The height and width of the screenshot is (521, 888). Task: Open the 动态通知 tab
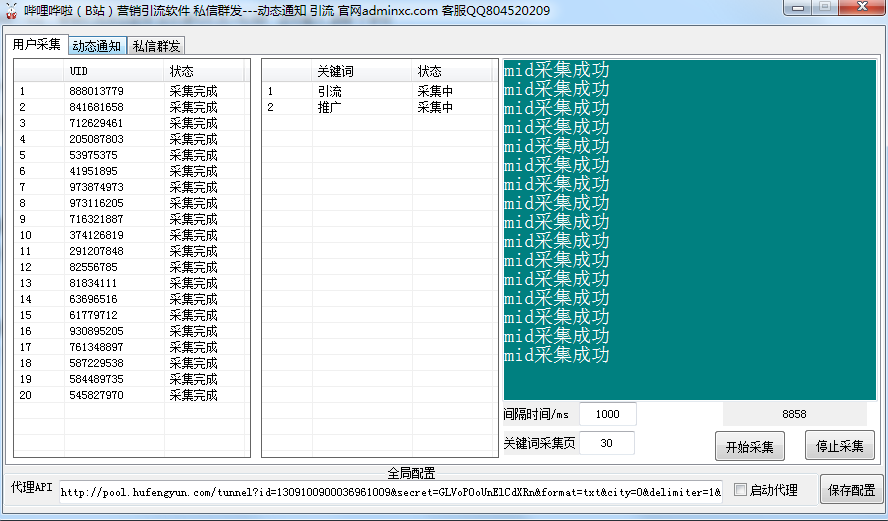pos(97,46)
